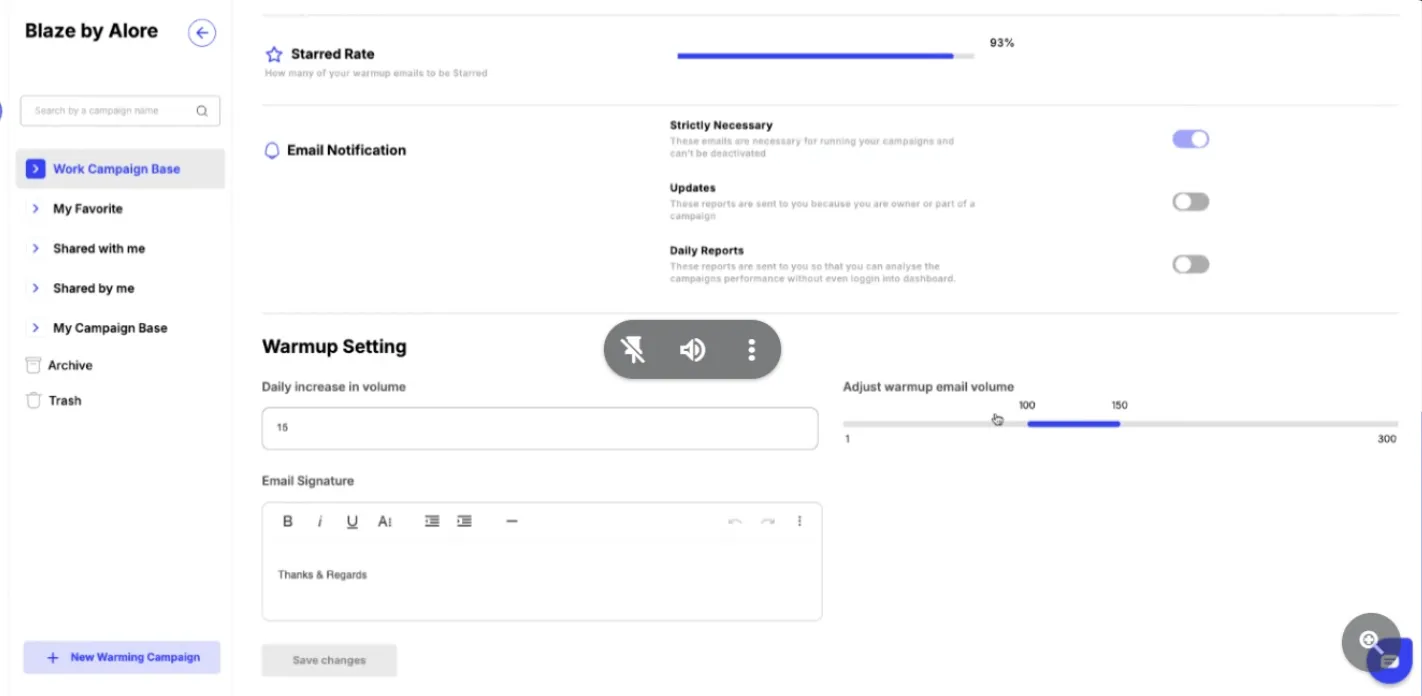Open the overlay three-dot options menu
Screen dimensions: 1422x696
click(x=751, y=349)
